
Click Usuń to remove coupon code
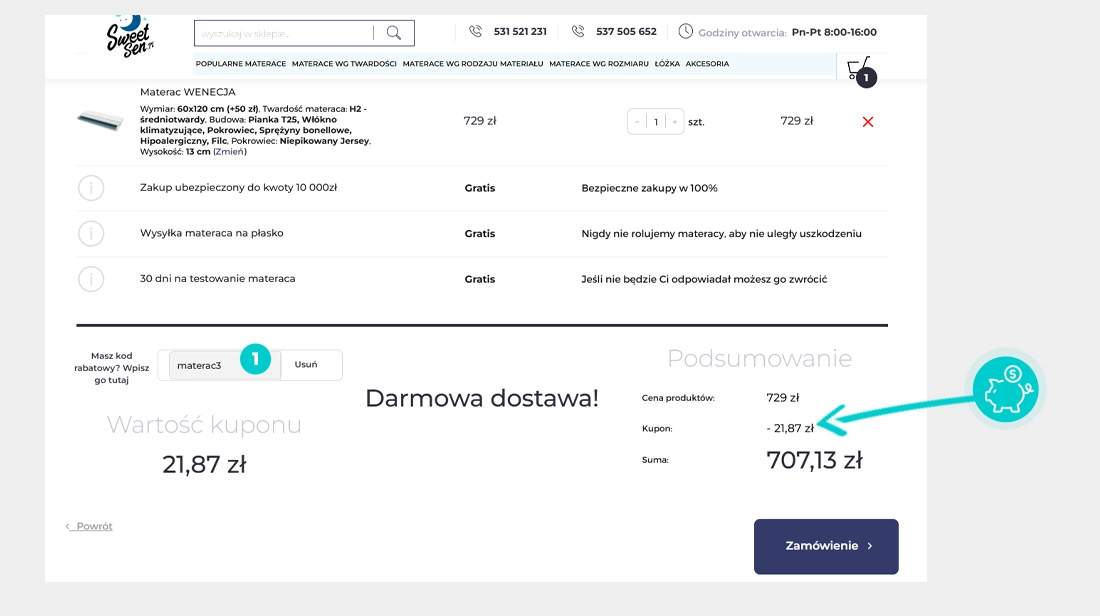pos(306,365)
